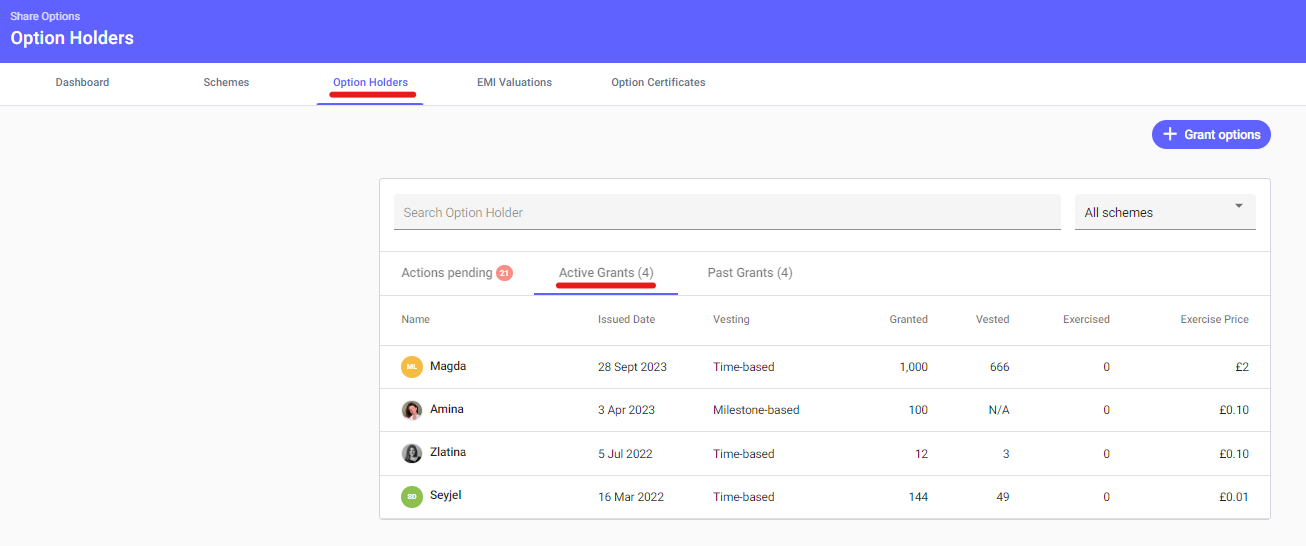Click the red 21 pending actions badge

click(x=504, y=273)
